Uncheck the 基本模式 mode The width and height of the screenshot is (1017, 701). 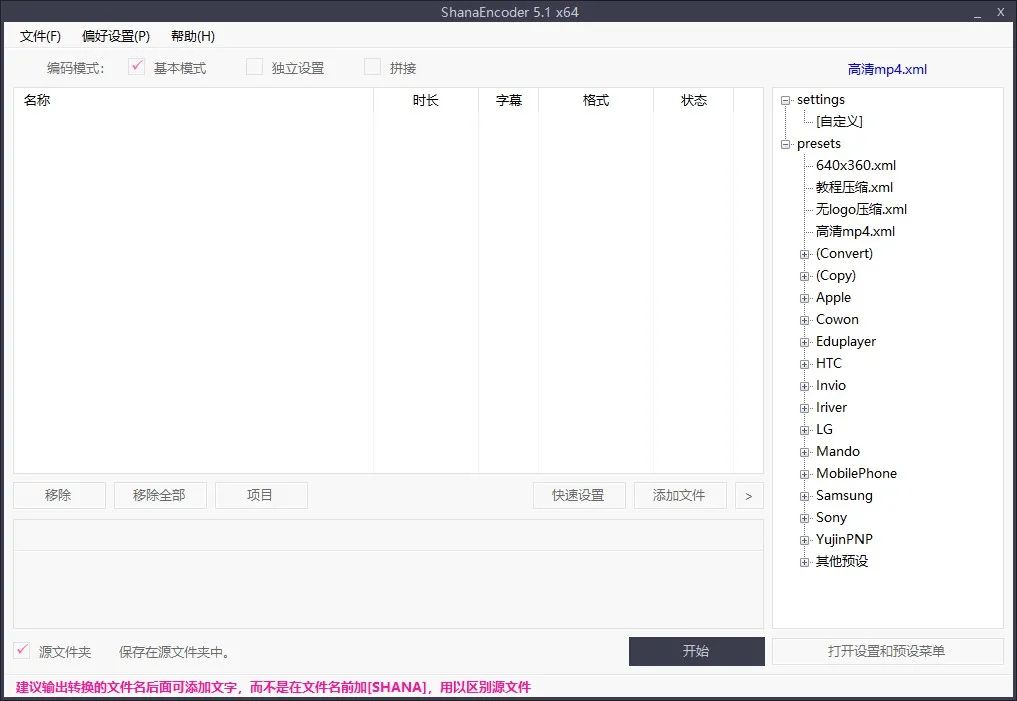click(x=137, y=67)
